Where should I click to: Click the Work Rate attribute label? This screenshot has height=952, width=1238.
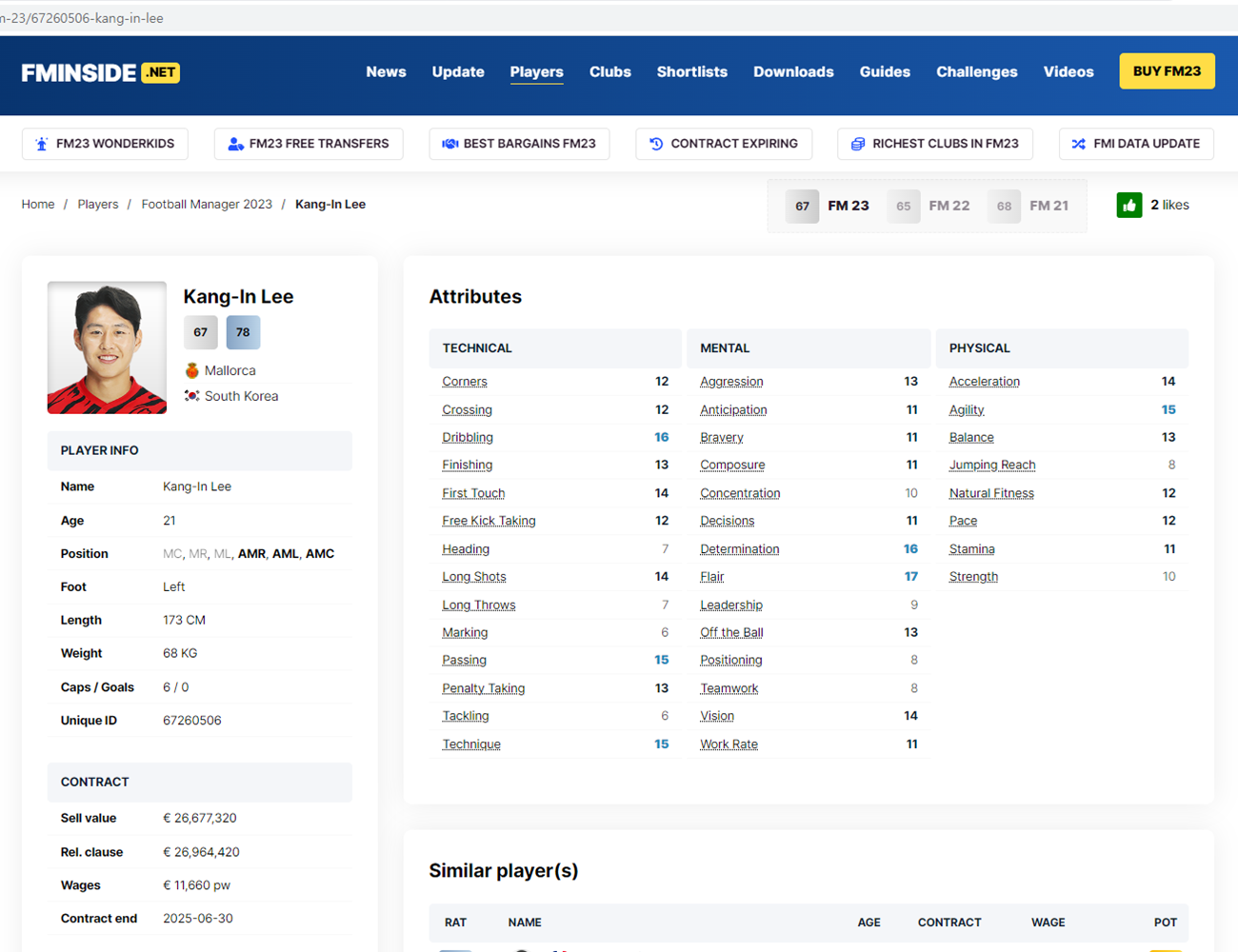[x=729, y=744]
